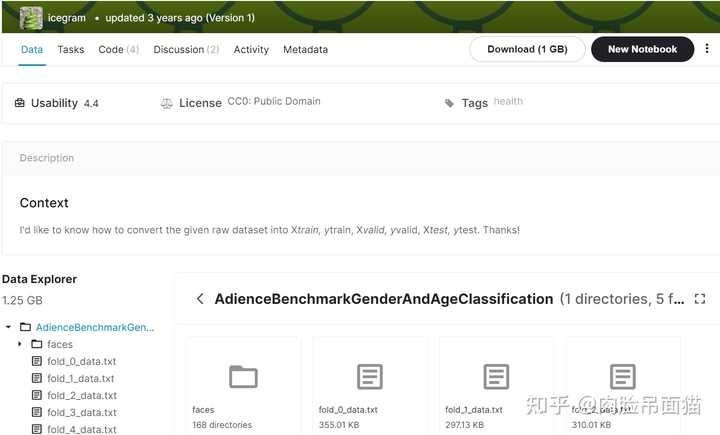Screen dimensions: 720x435
Task: Open the Discussion (2) tab
Action: point(186,49)
